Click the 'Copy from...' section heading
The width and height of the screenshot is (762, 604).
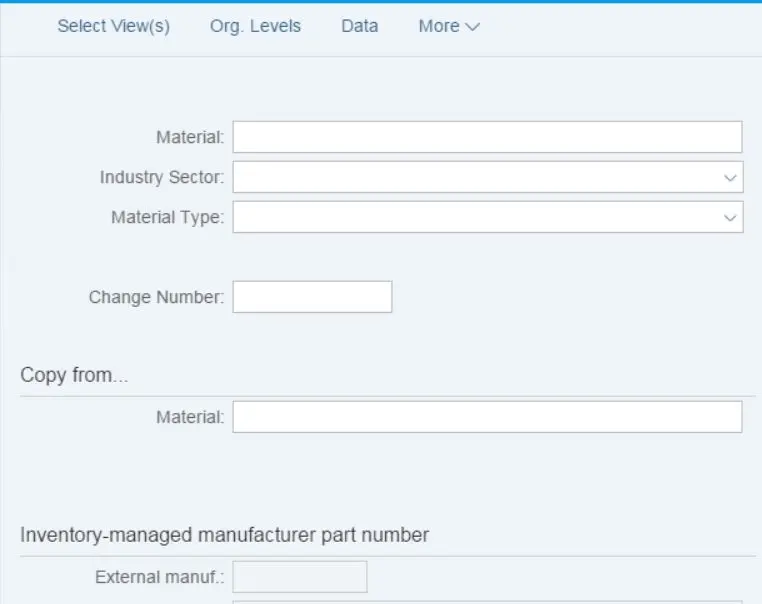74,375
